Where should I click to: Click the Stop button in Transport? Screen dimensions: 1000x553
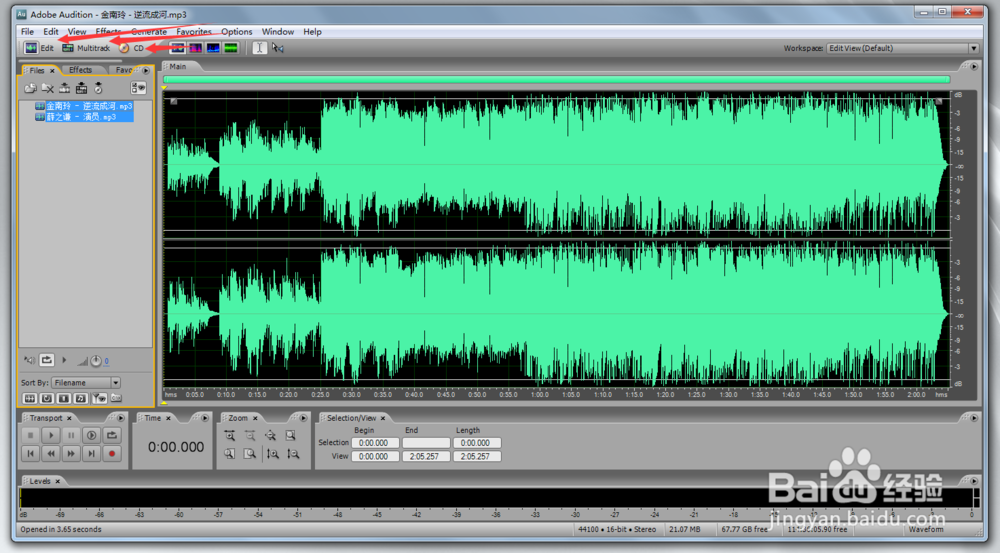30,436
